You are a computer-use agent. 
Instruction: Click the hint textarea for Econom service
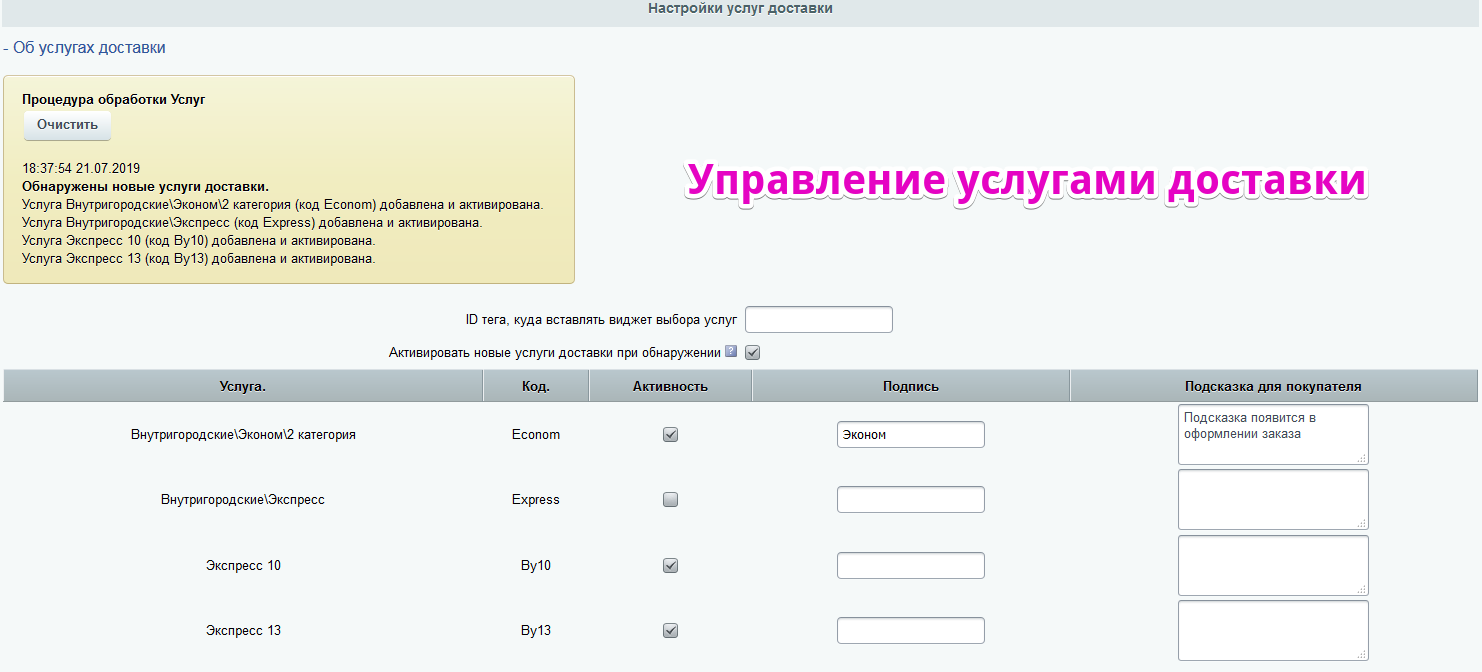click(x=1273, y=435)
